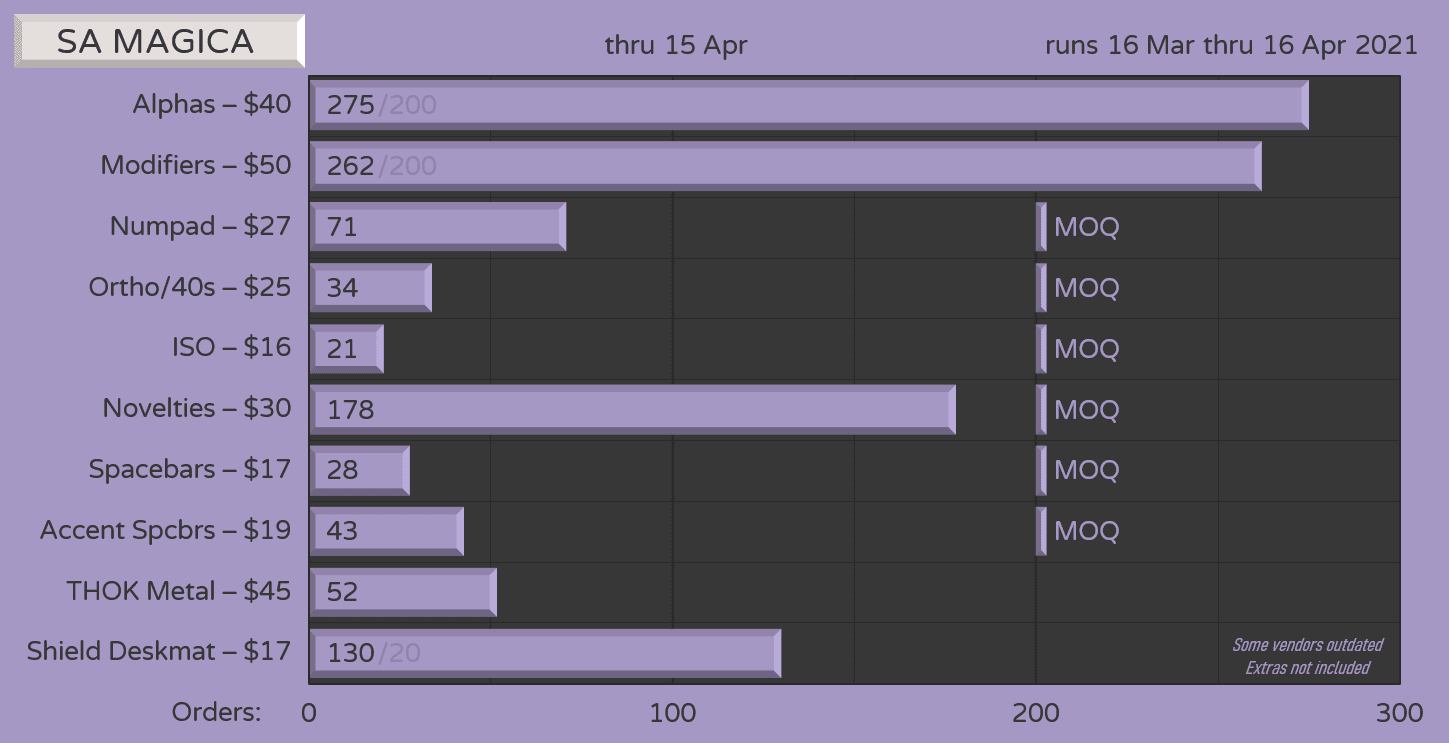Click the 'Accent Spcbrs – $19' label
1449x743 pixels.
[x=166, y=530]
